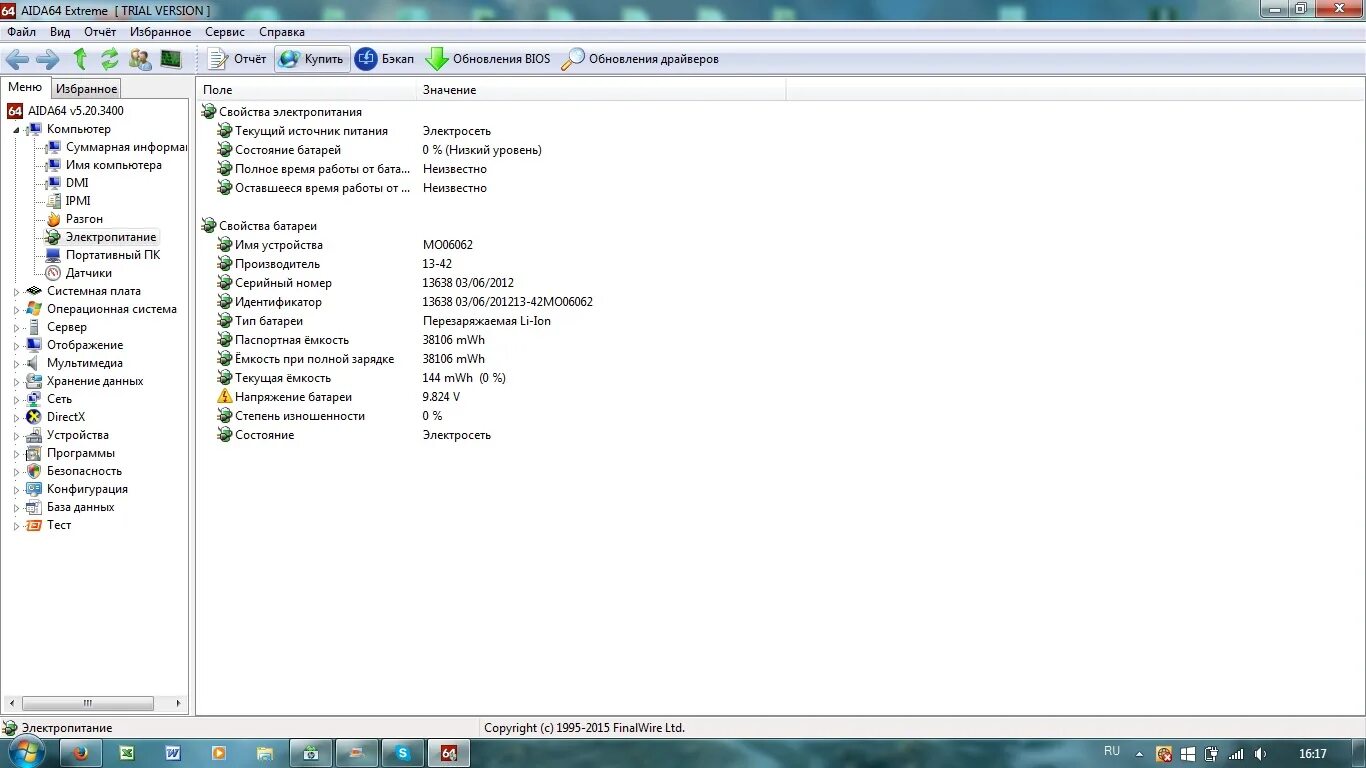Select Имя компьютера tree item
Screen dimensions: 1366x768
point(113,165)
